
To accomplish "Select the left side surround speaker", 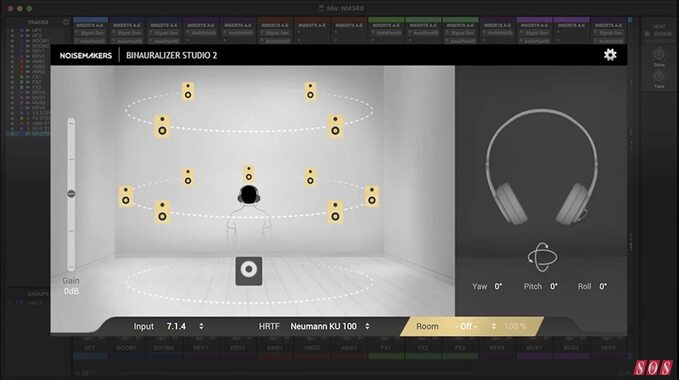I will [x=126, y=196].
